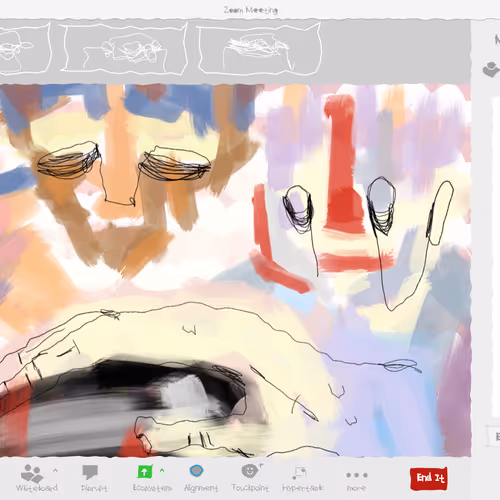The width and height of the screenshot is (500, 500).
Task: Click the green Ecosystem share icon
Action: point(145,471)
